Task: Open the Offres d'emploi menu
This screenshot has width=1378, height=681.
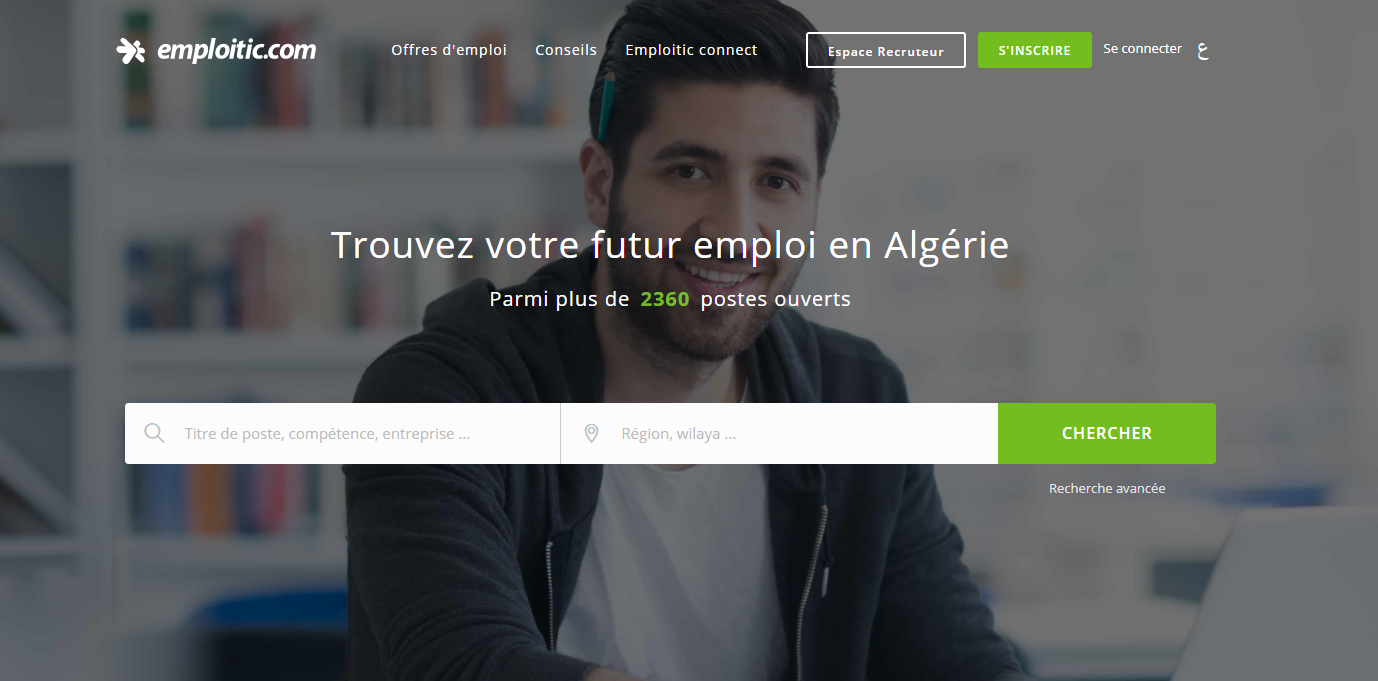Action: pyautogui.click(x=449, y=50)
